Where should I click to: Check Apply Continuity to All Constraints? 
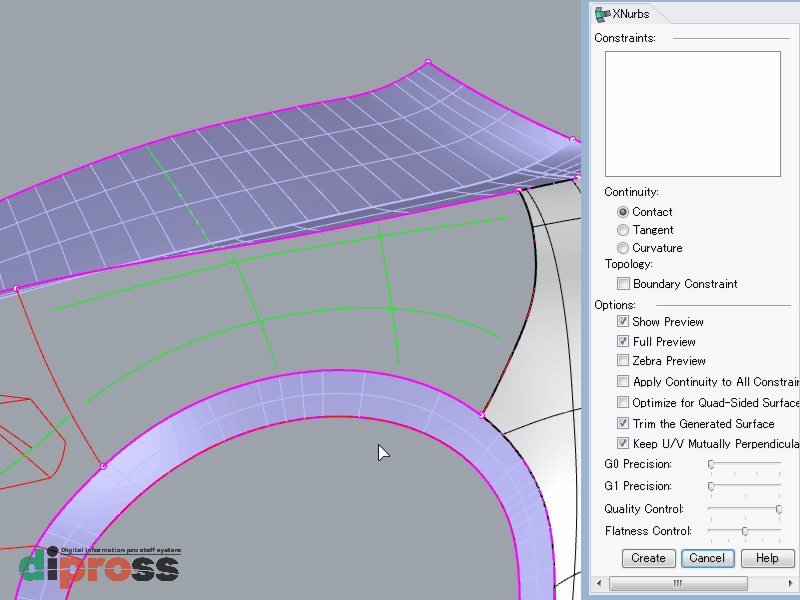click(x=623, y=381)
